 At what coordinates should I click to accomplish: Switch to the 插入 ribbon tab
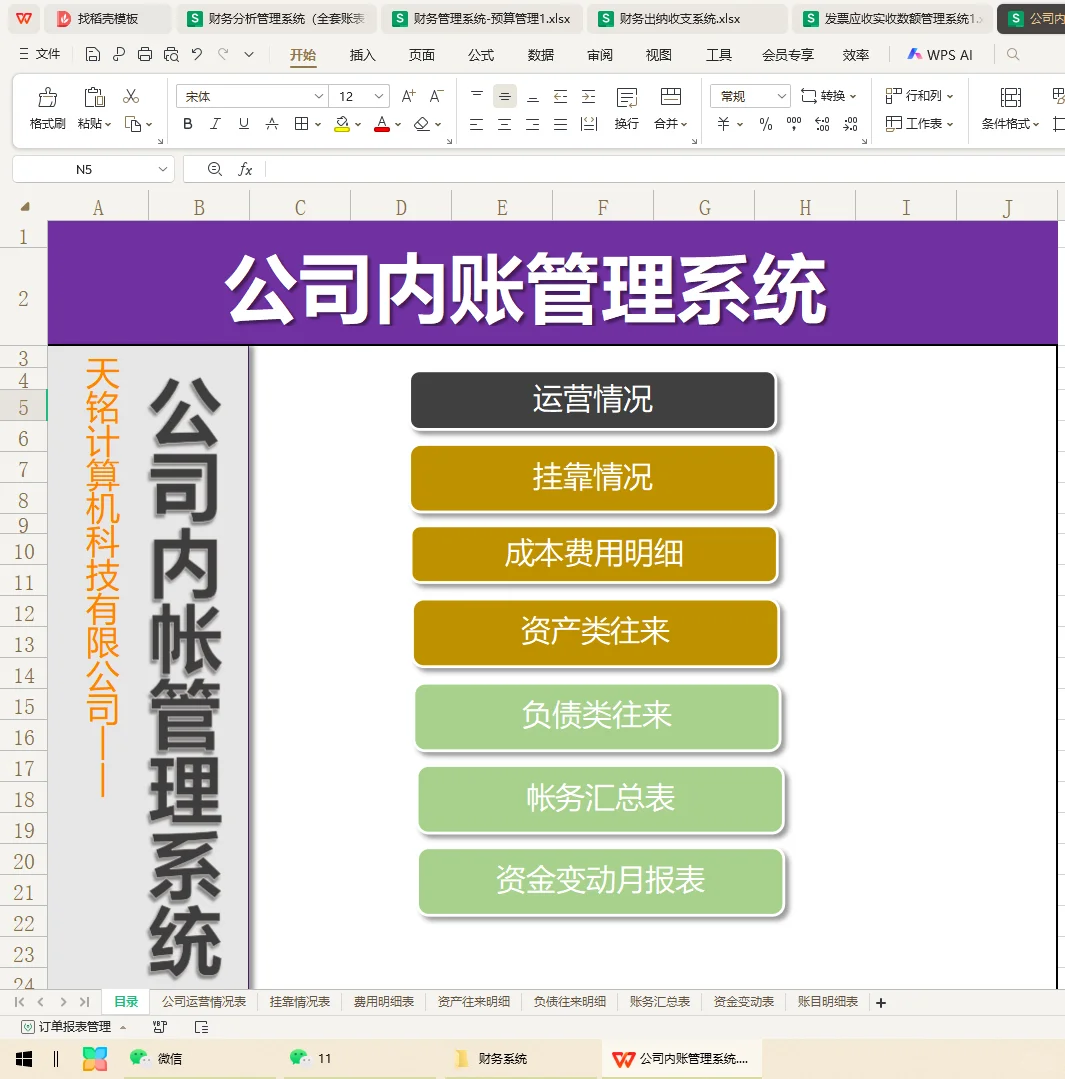coord(362,55)
